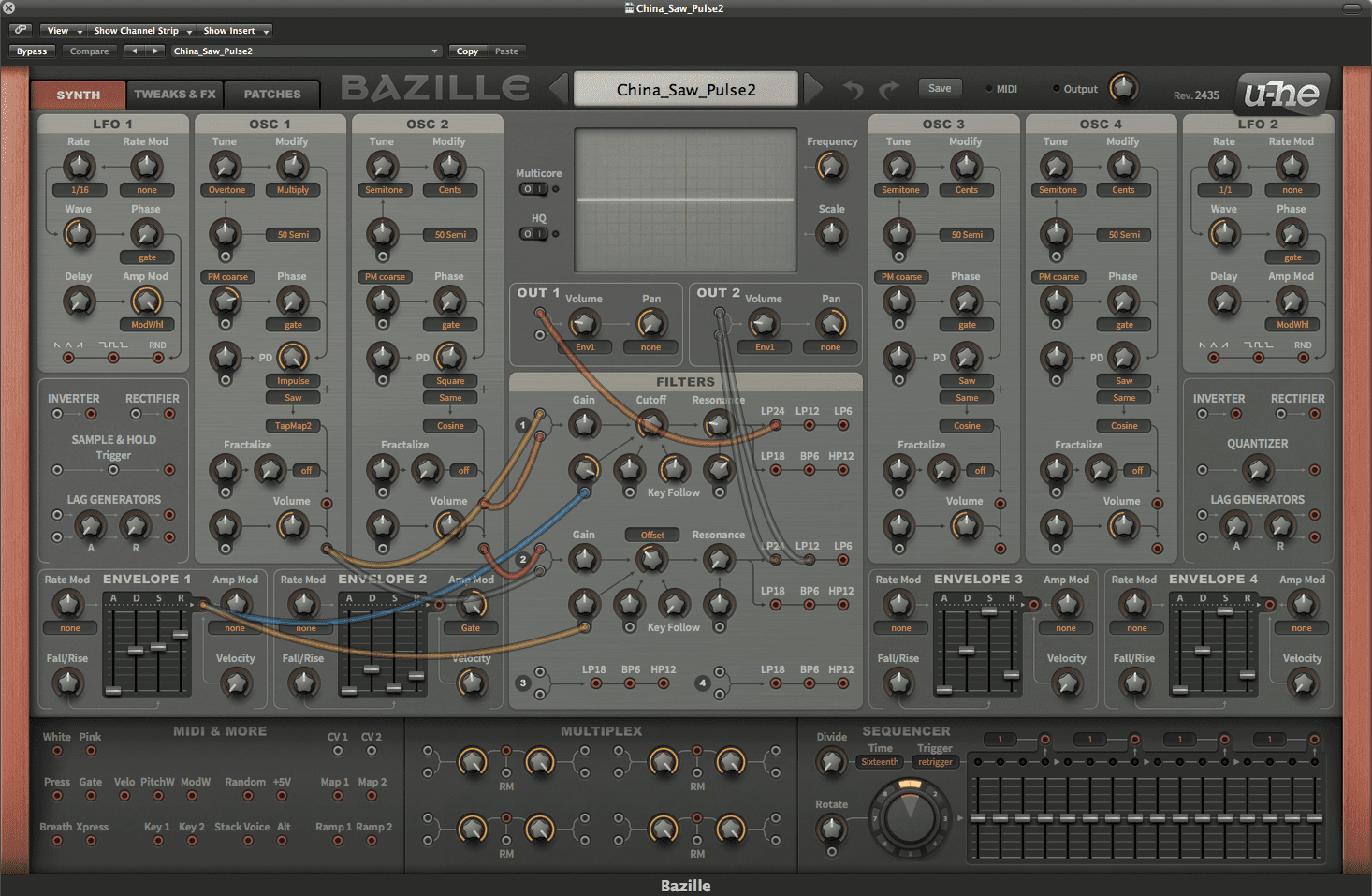1372x896 pixels.
Task: Click the redo arrow icon
Action: click(888, 90)
